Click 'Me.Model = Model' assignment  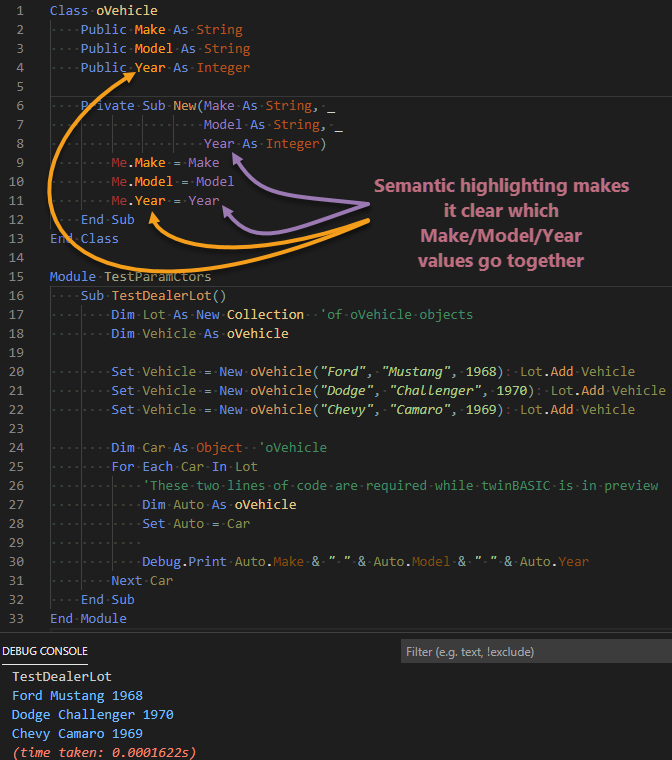point(173,181)
